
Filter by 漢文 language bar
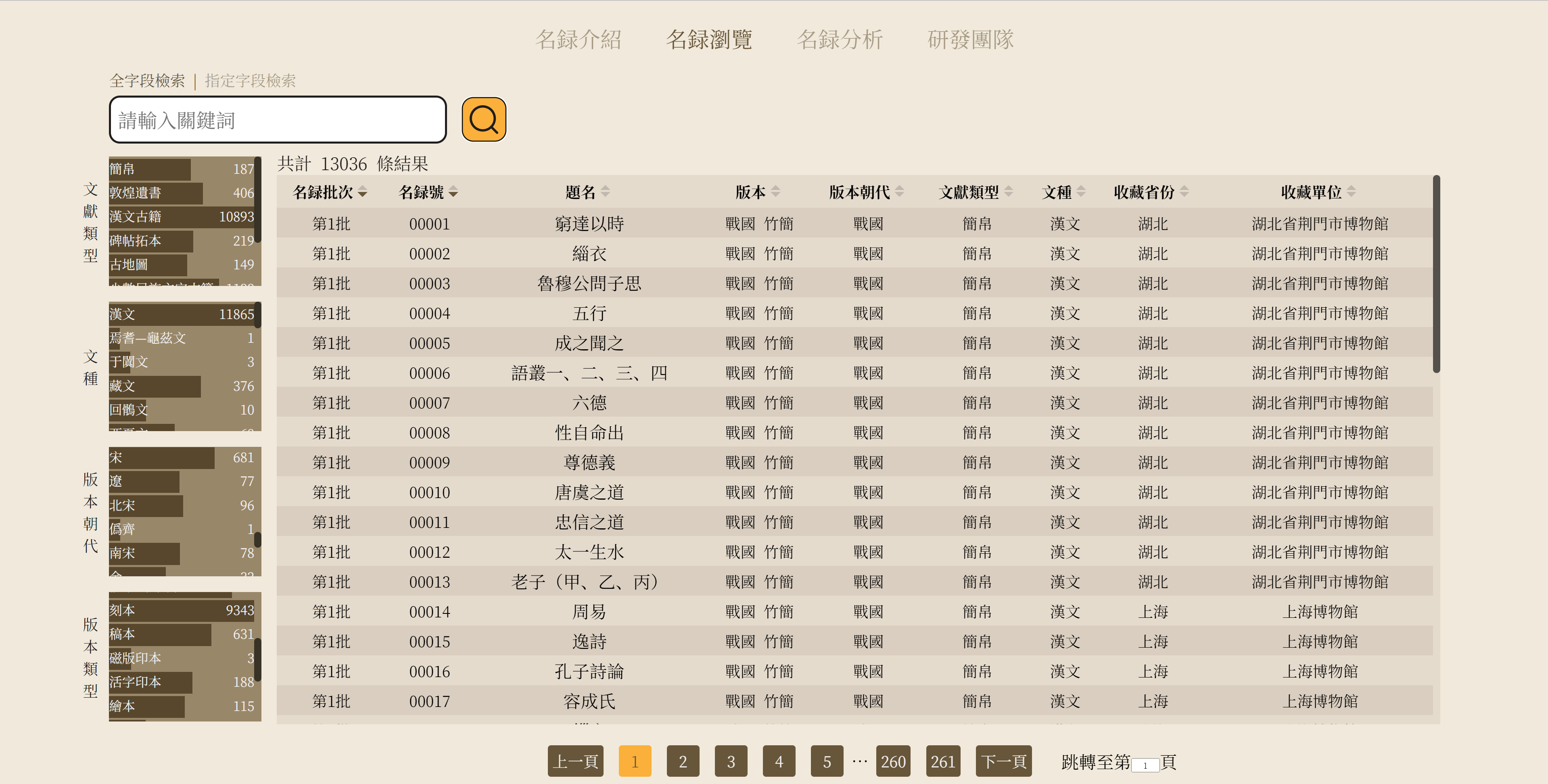tap(182, 314)
